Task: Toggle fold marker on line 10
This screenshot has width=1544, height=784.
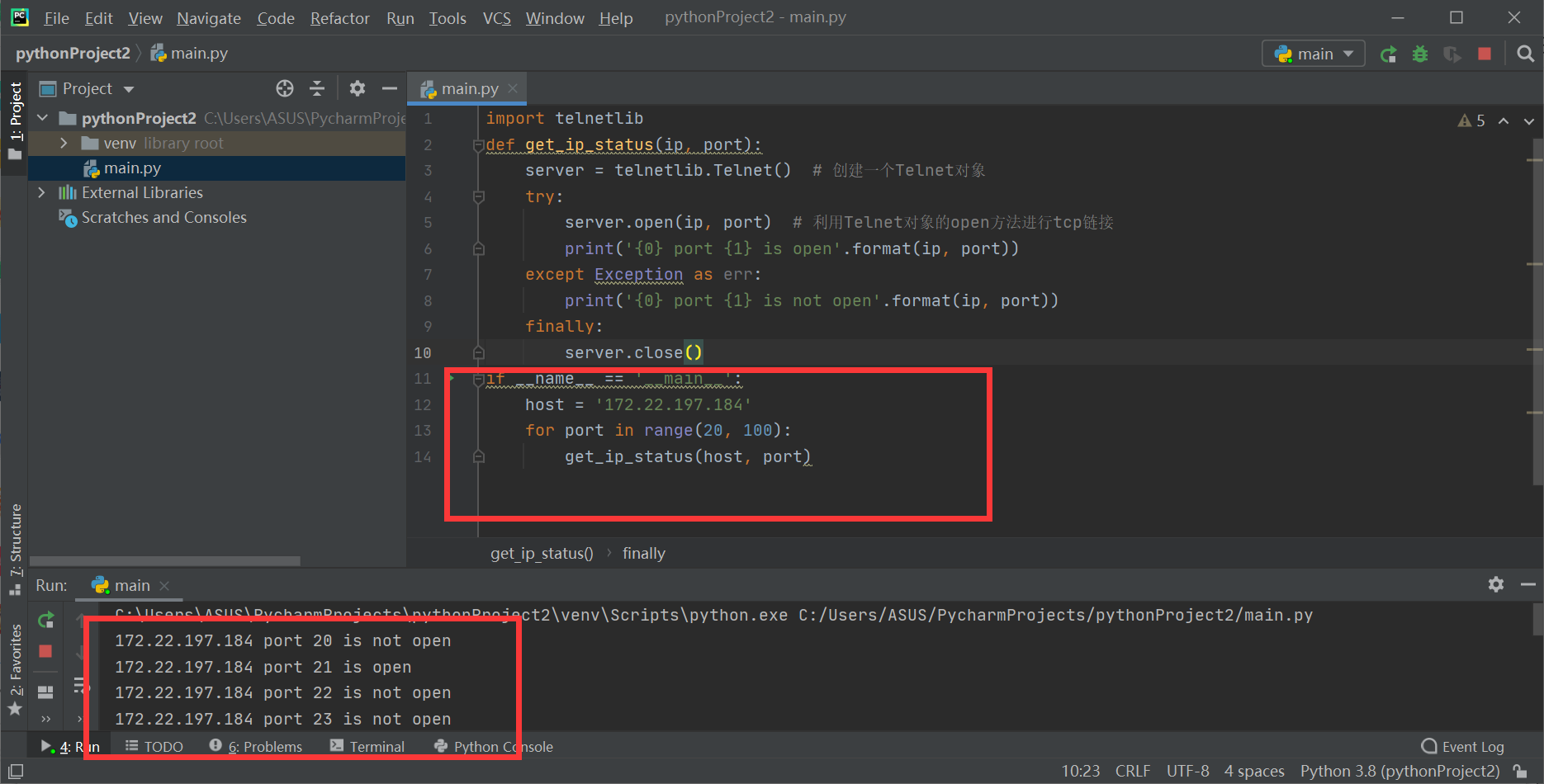Action: [478, 352]
